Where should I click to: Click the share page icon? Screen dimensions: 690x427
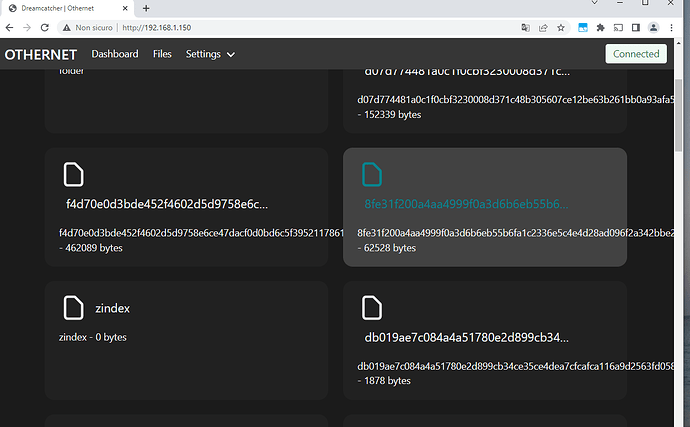(543, 28)
